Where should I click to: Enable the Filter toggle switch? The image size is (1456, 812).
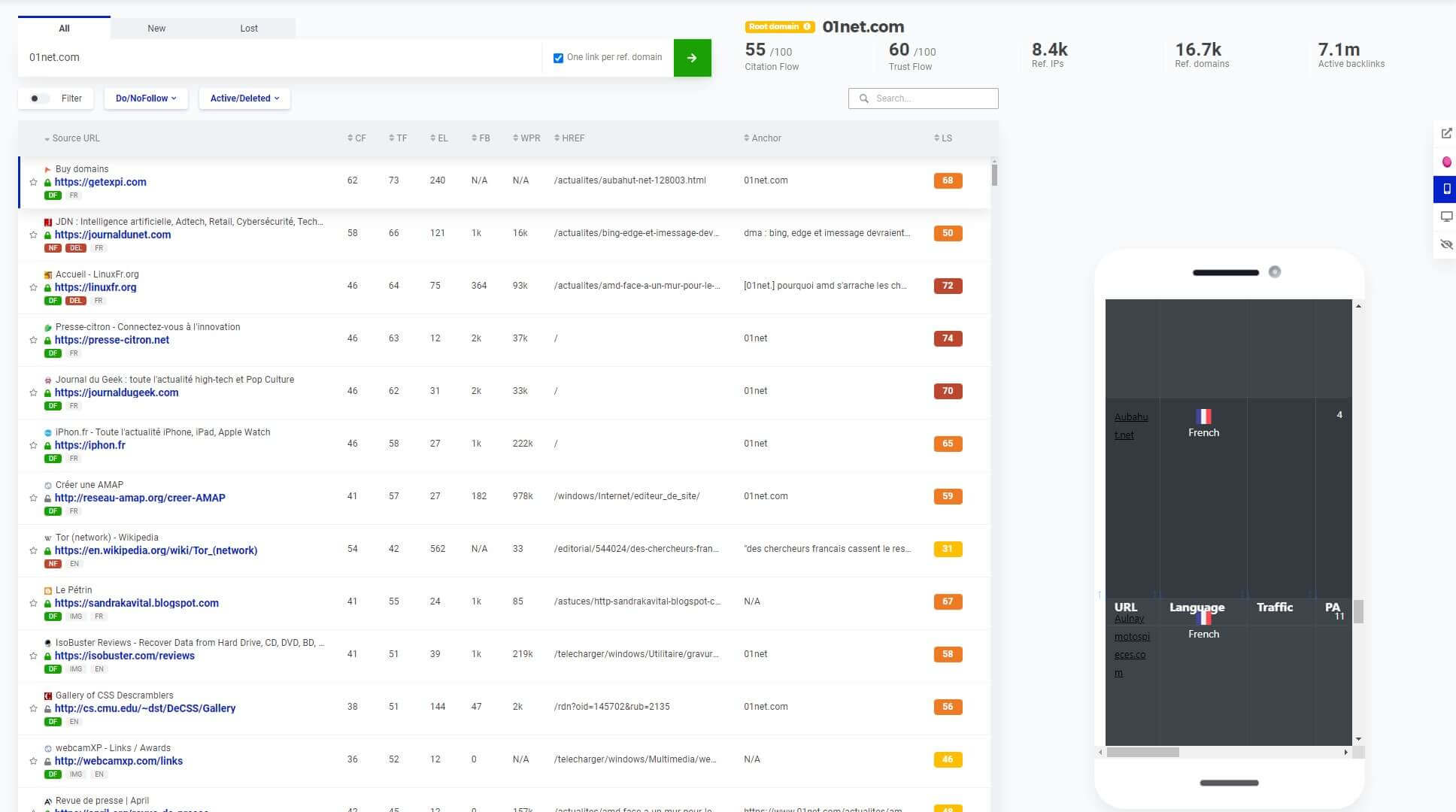pos(38,98)
